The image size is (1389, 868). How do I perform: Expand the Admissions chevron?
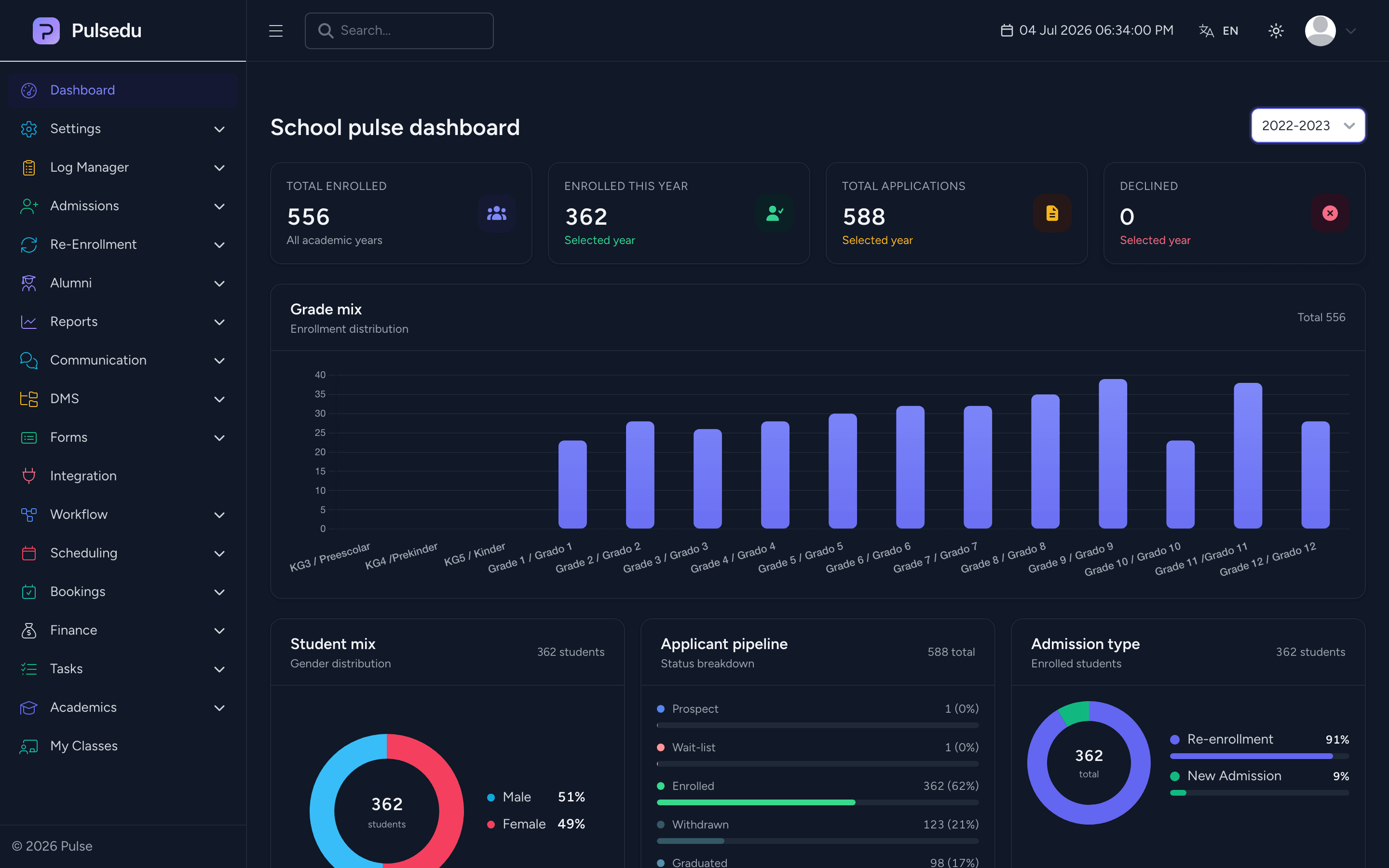point(219,206)
